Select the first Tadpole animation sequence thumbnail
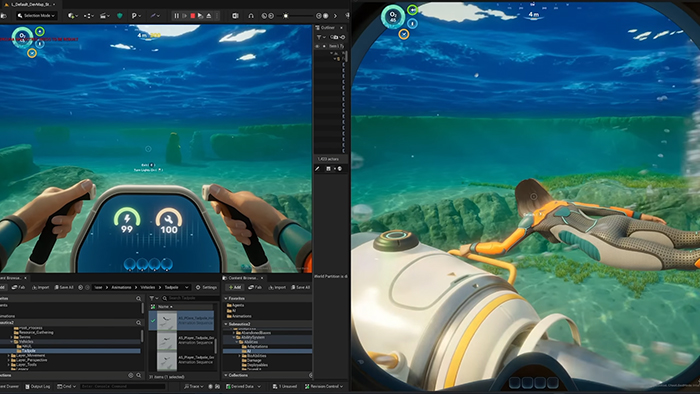The height and width of the screenshot is (394, 700). (167, 320)
